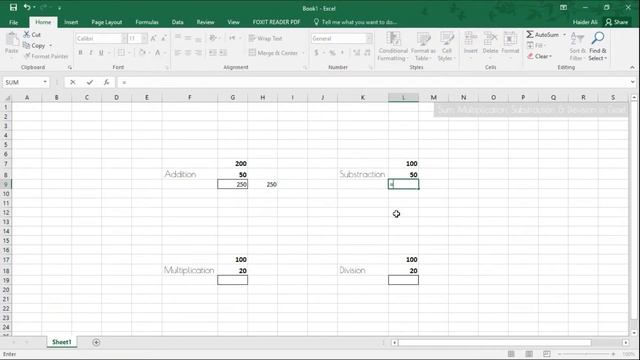Open the Ribbon Display Options icon
The image size is (640, 360).
(563, 7)
